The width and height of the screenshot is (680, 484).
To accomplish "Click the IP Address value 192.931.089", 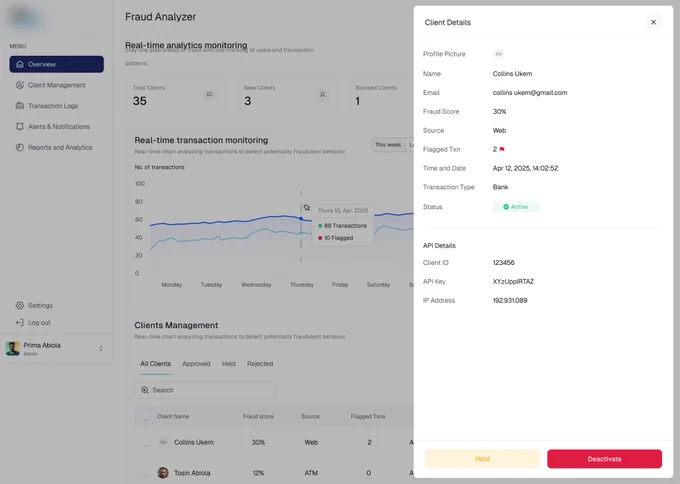I will (510, 300).
